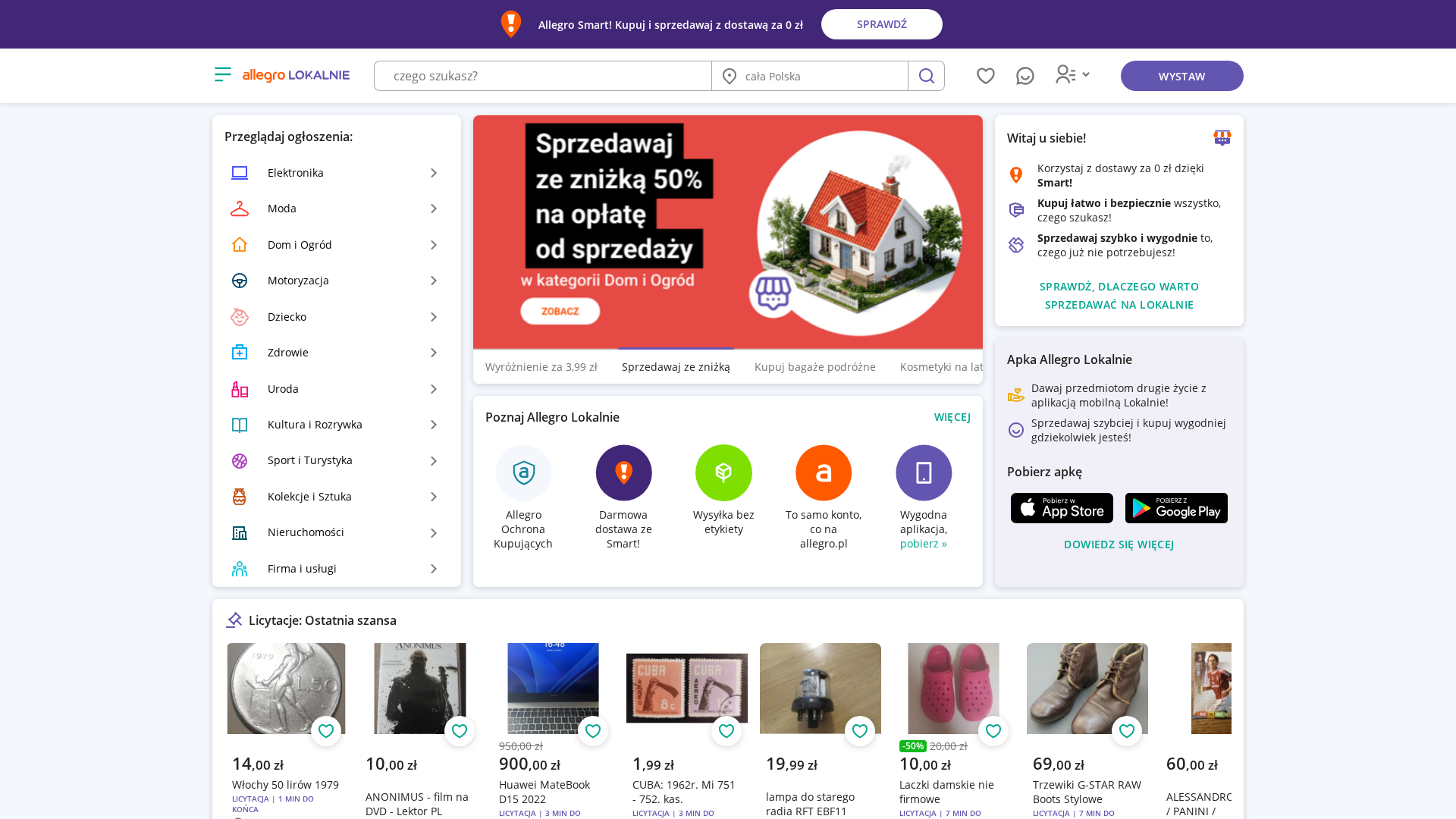
Task: Open the hamburger categories menu icon
Action: (x=222, y=74)
